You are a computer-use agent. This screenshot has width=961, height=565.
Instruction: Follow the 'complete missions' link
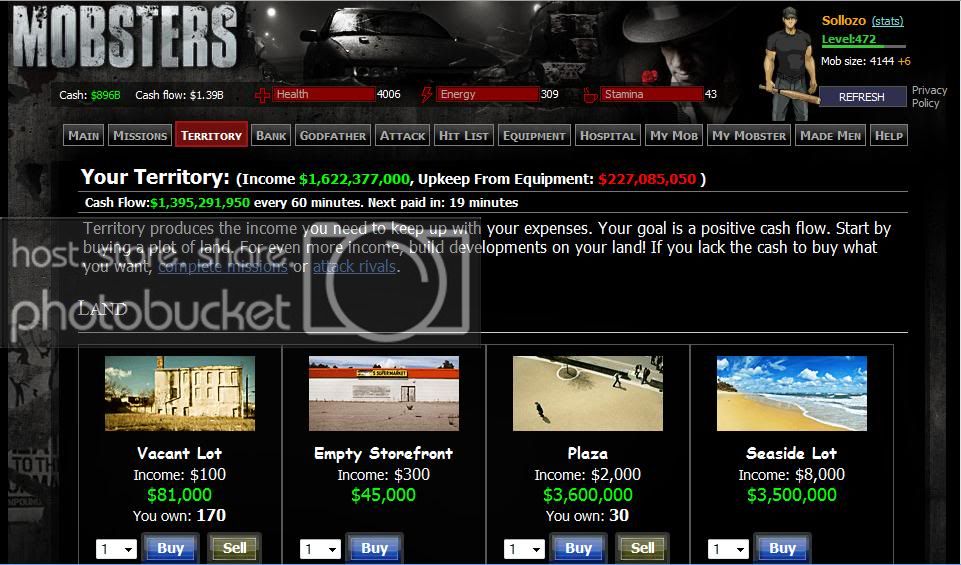coord(223,267)
